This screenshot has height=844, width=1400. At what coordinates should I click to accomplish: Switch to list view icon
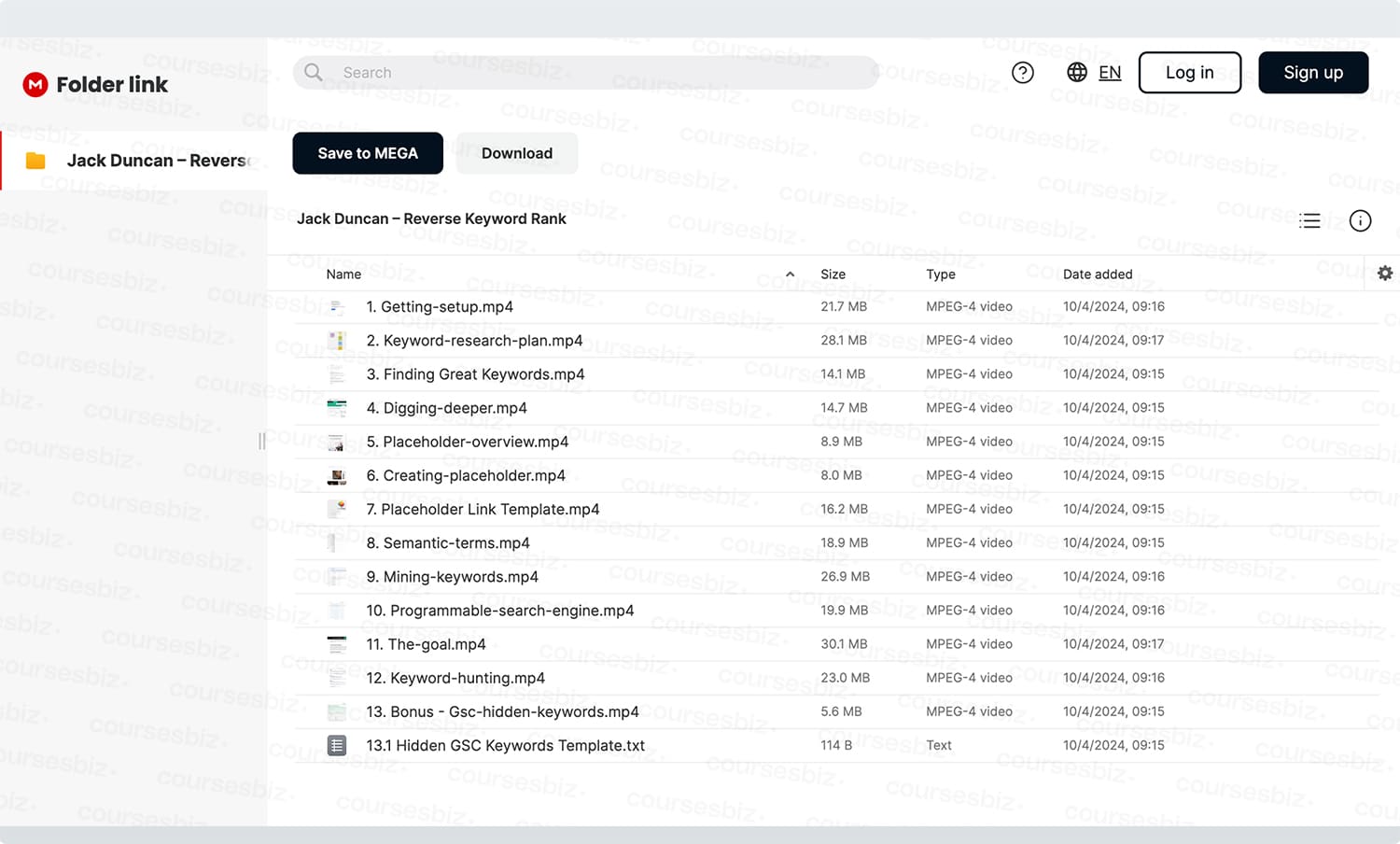(x=1309, y=221)
